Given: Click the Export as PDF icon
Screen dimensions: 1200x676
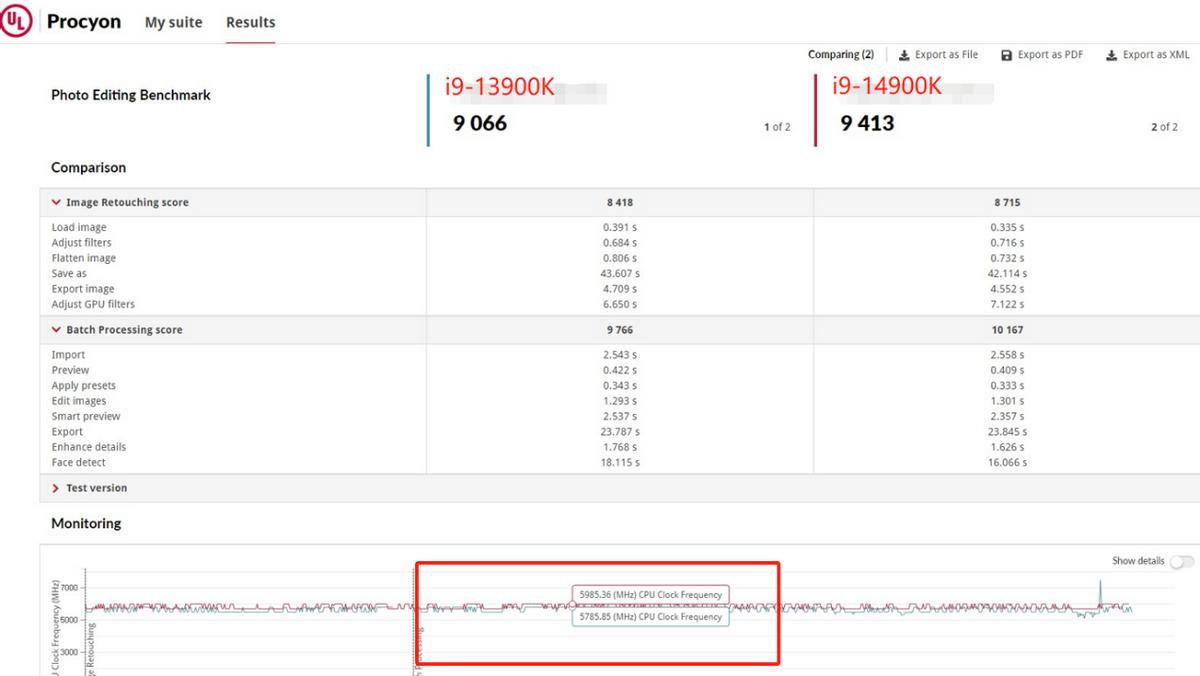Looking at the screenshot, I should tap(1006, 55).
